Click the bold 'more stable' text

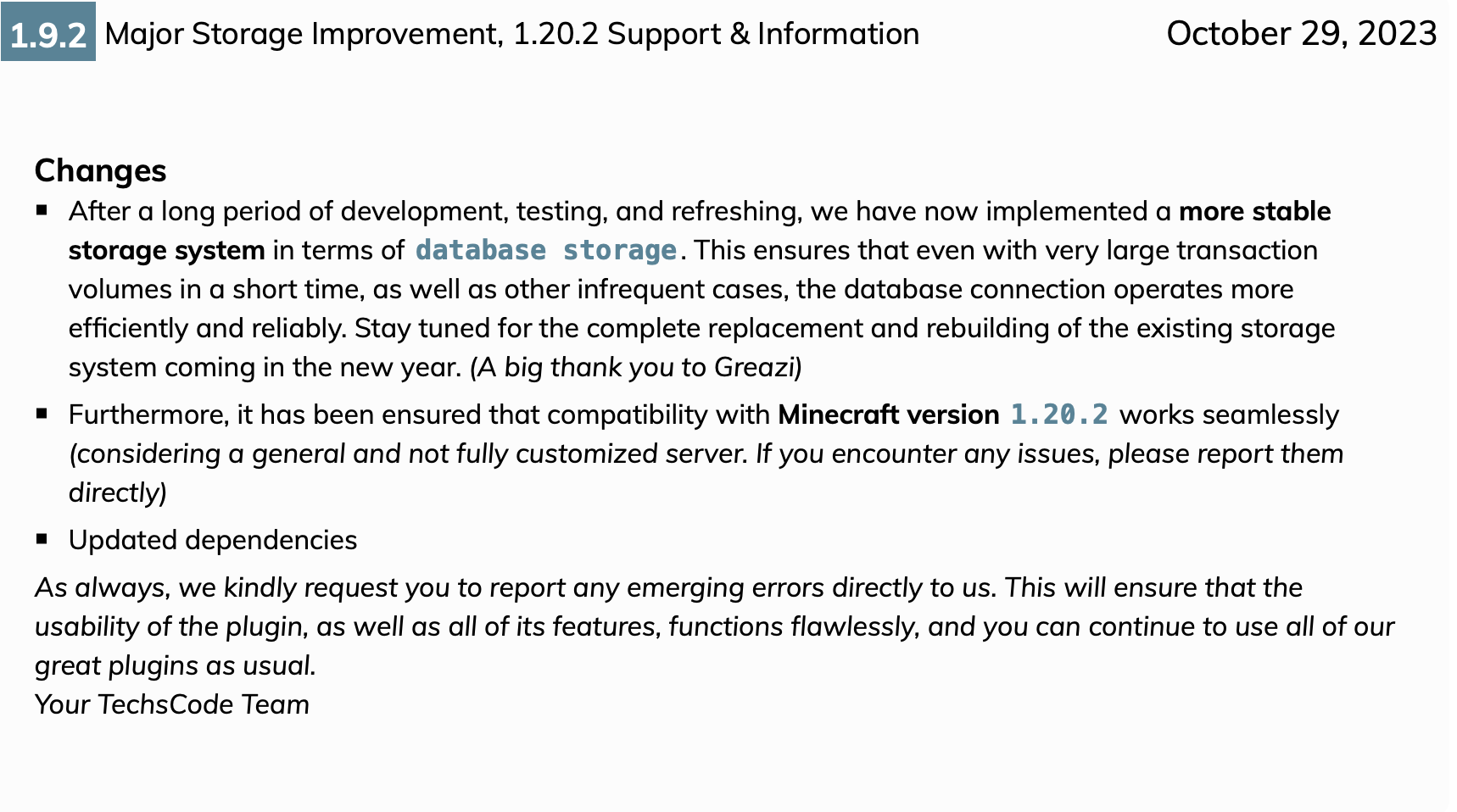click(x=1254, y=211)
